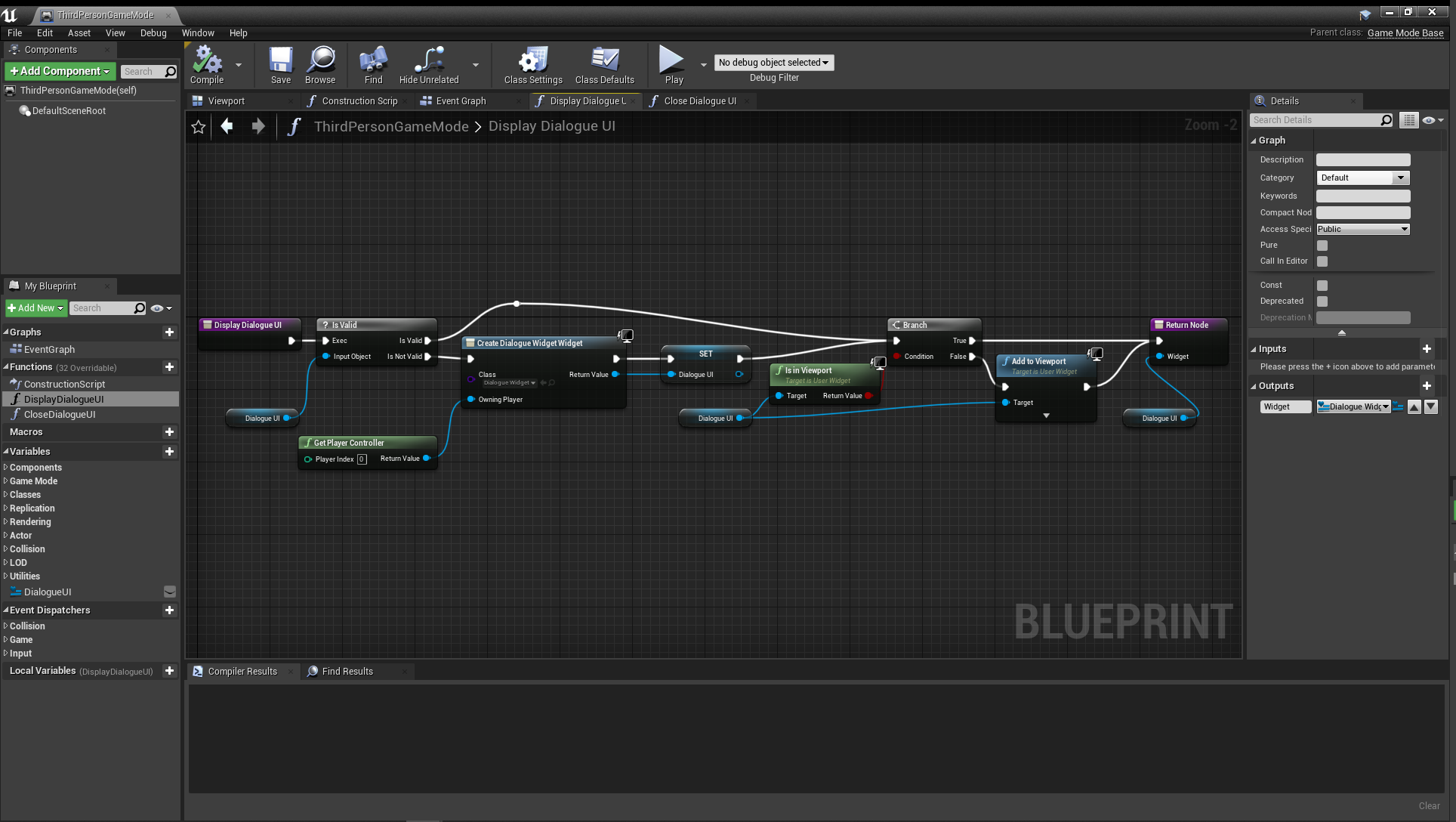Enable the Pure checkbox
The width and height of the screenshot is (1456, 822).
1322,246
